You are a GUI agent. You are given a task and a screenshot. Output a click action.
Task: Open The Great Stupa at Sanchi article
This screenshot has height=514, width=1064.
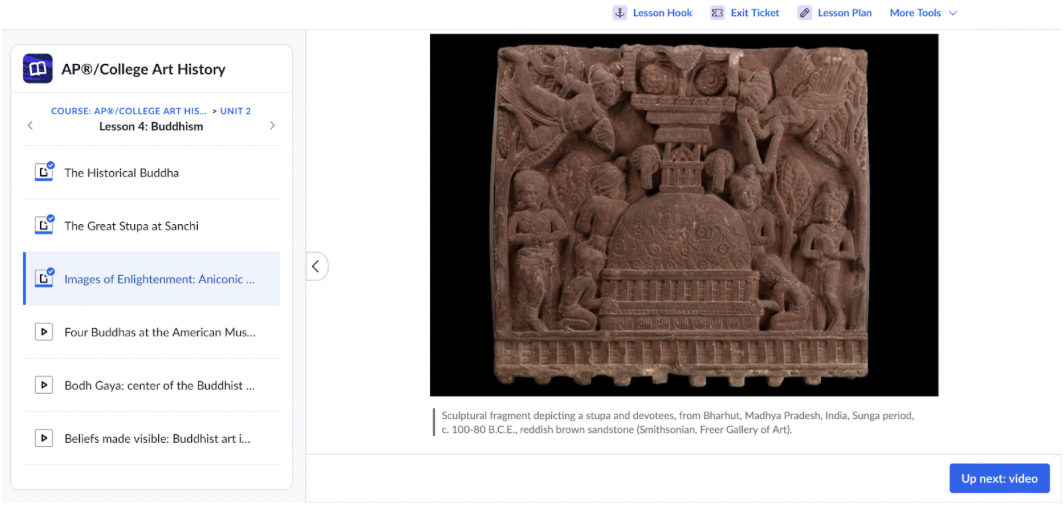pyautogui.click(x=151, y=225)
